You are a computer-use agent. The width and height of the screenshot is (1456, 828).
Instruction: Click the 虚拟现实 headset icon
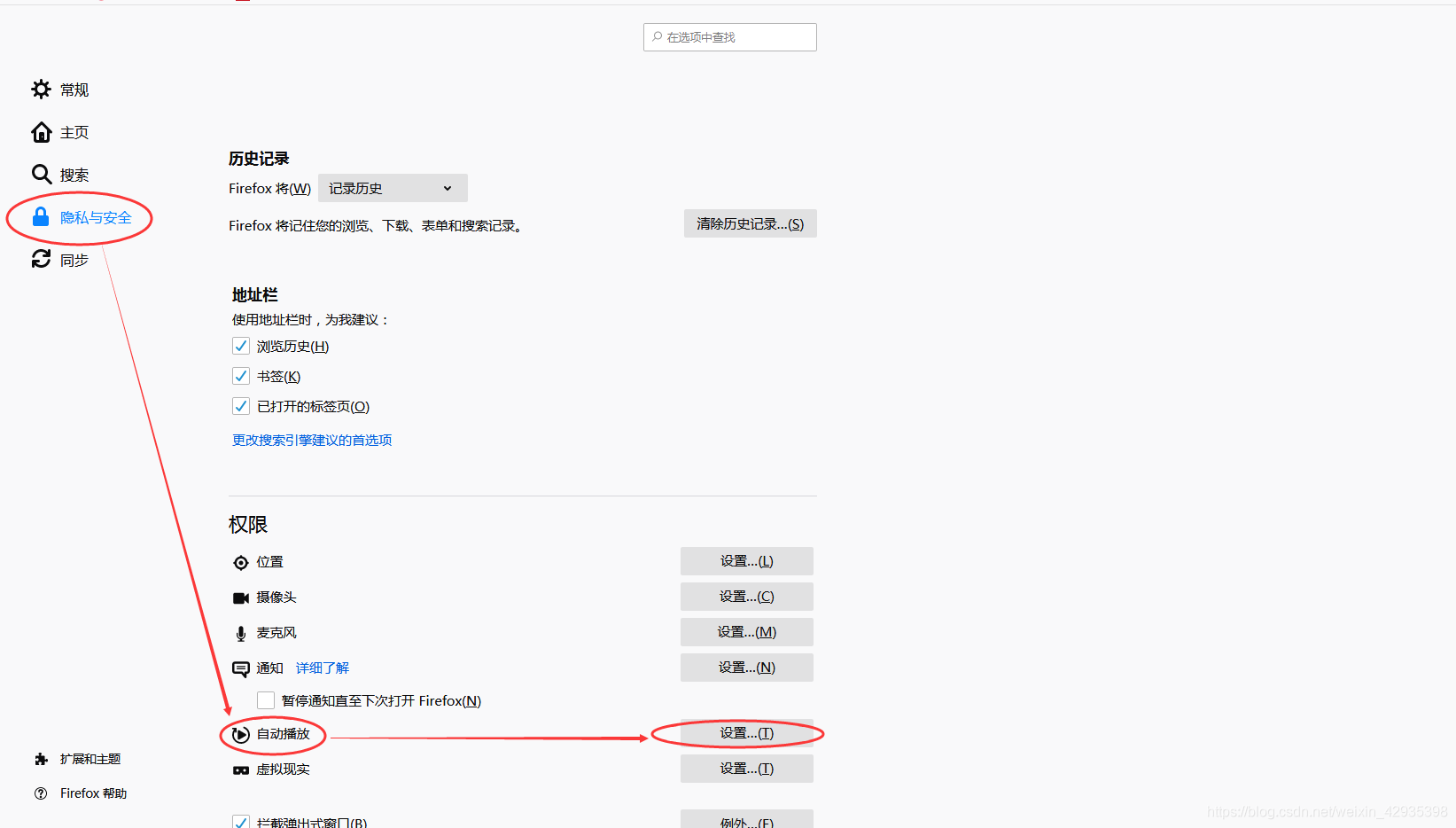pyautogui.click(x=240, y=769)
